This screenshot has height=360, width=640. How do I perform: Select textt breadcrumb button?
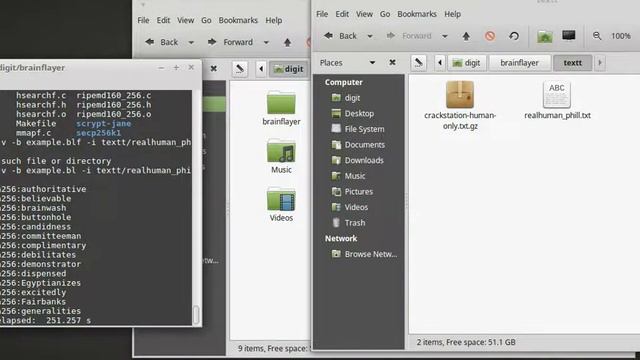pyautogui.click(x=572, y=63)
